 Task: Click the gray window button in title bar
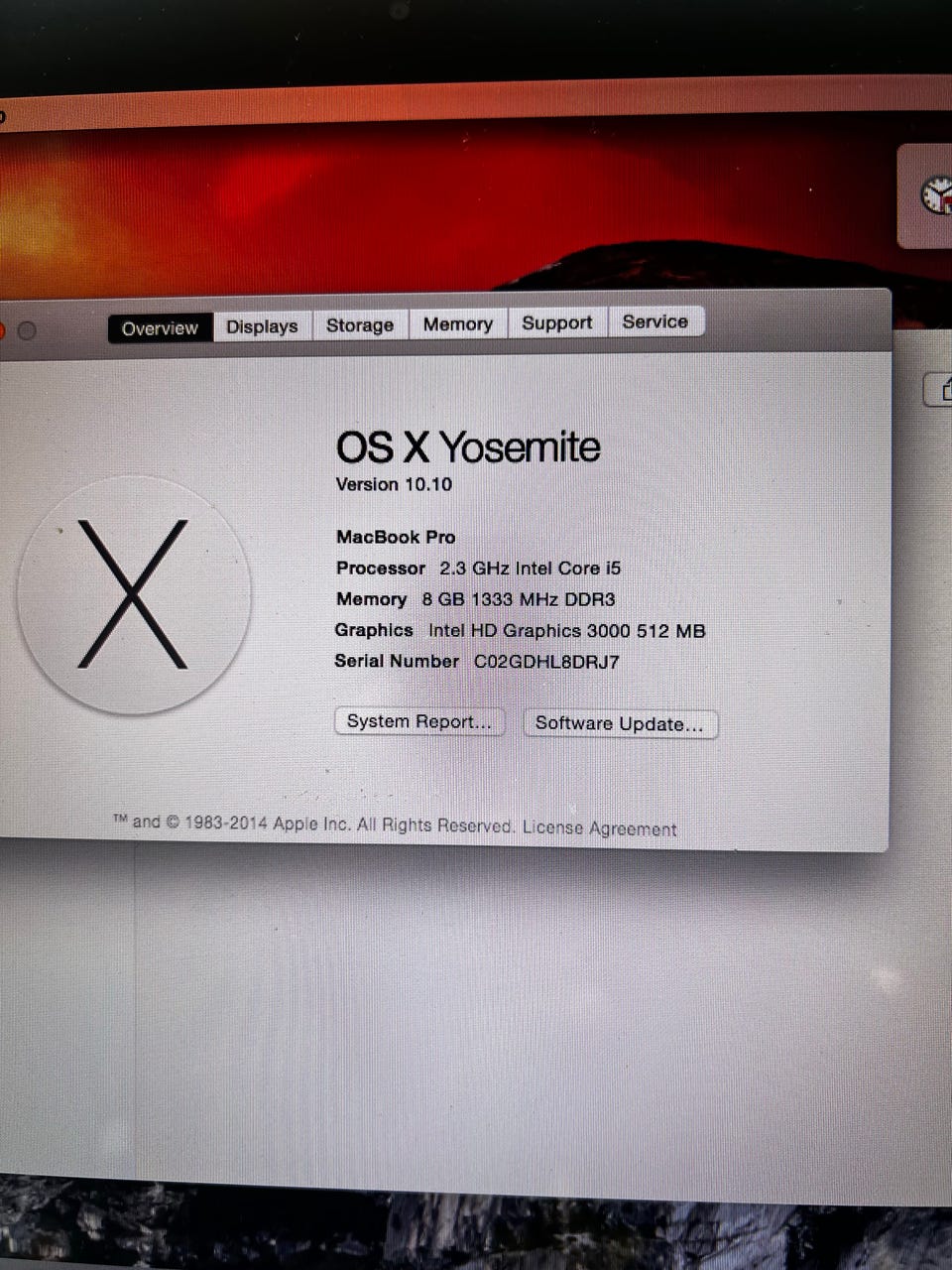(x=27, y=330)
